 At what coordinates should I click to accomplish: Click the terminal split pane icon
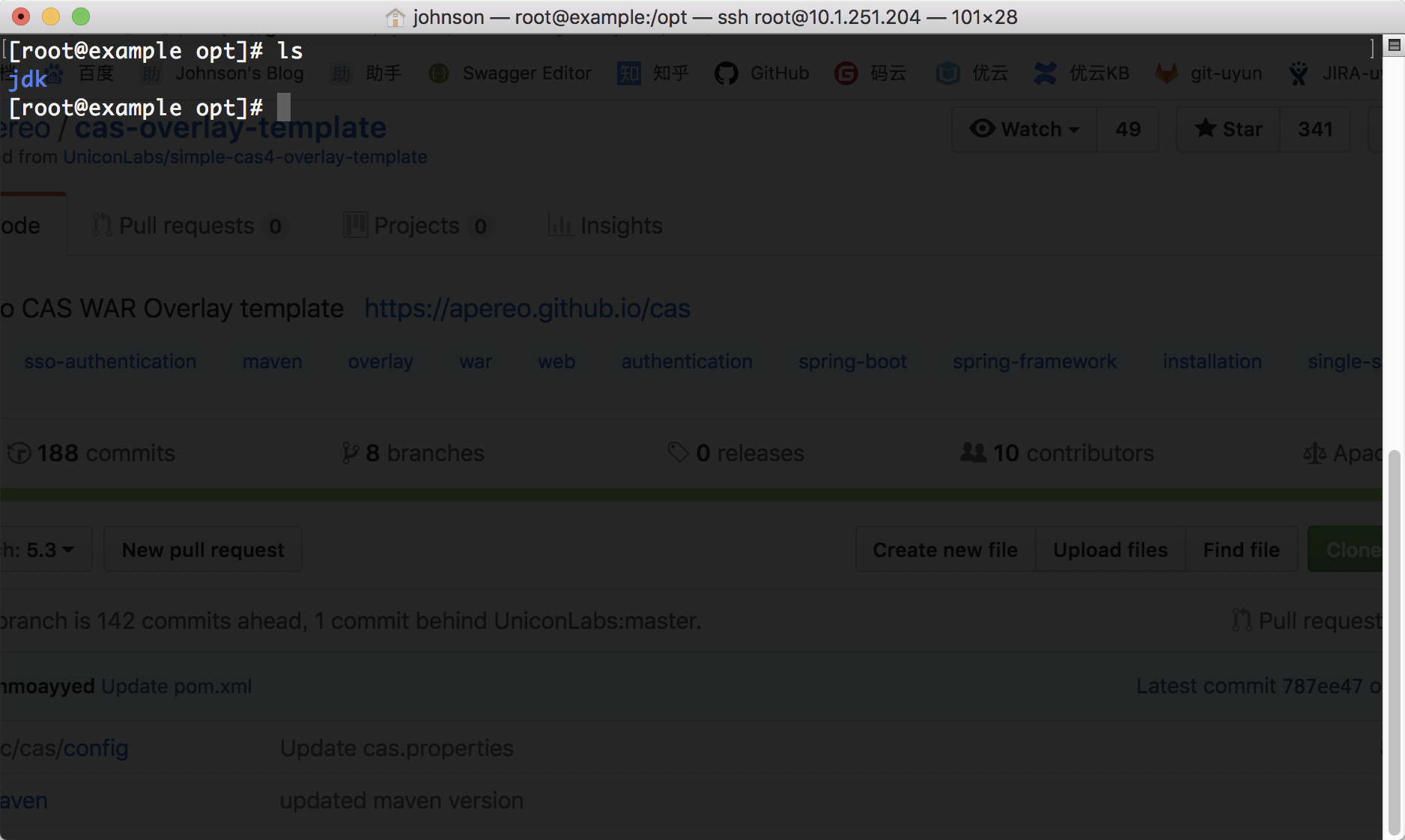[x=1395, y=46]
